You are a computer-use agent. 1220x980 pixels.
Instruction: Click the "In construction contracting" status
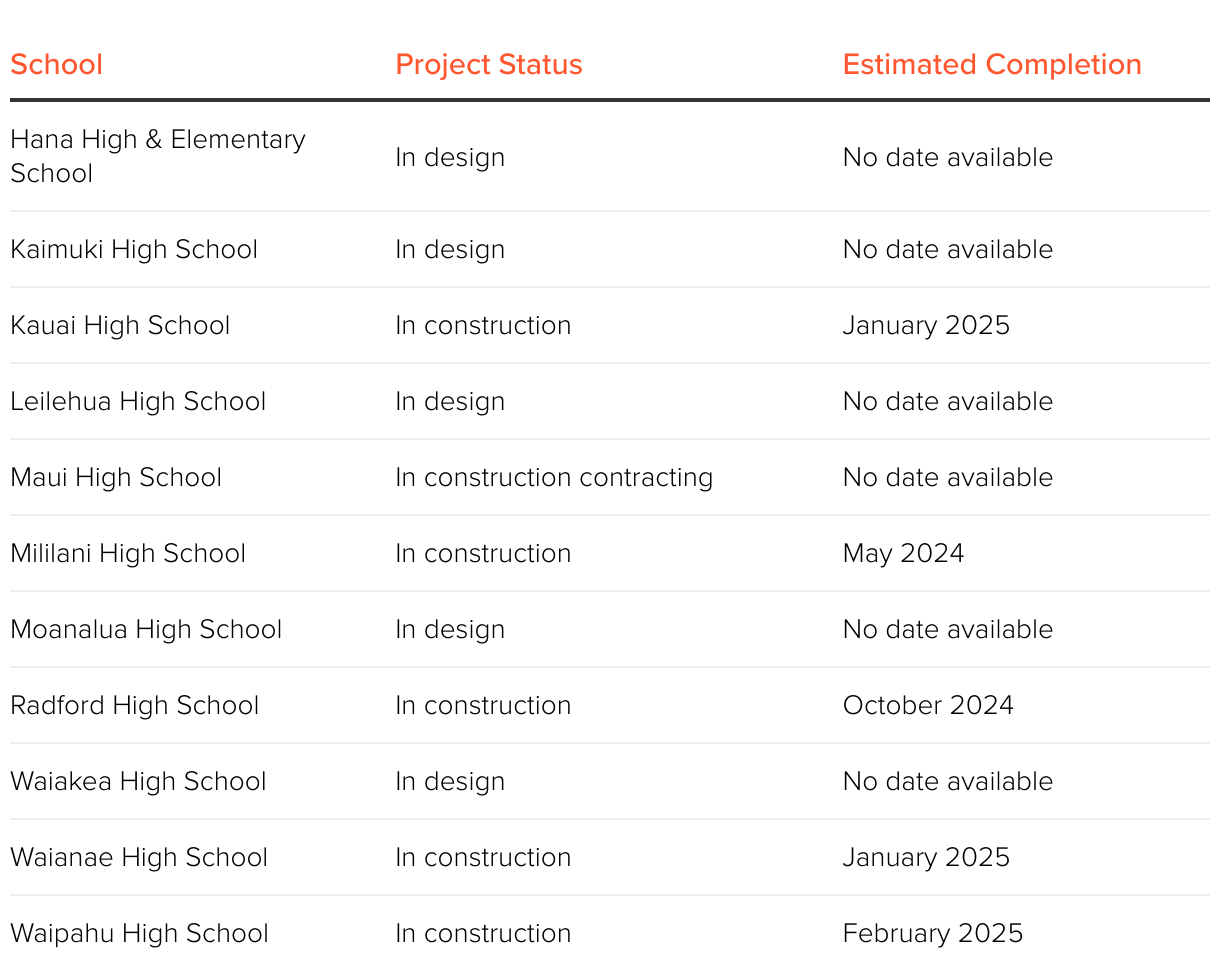pos(554,477)
